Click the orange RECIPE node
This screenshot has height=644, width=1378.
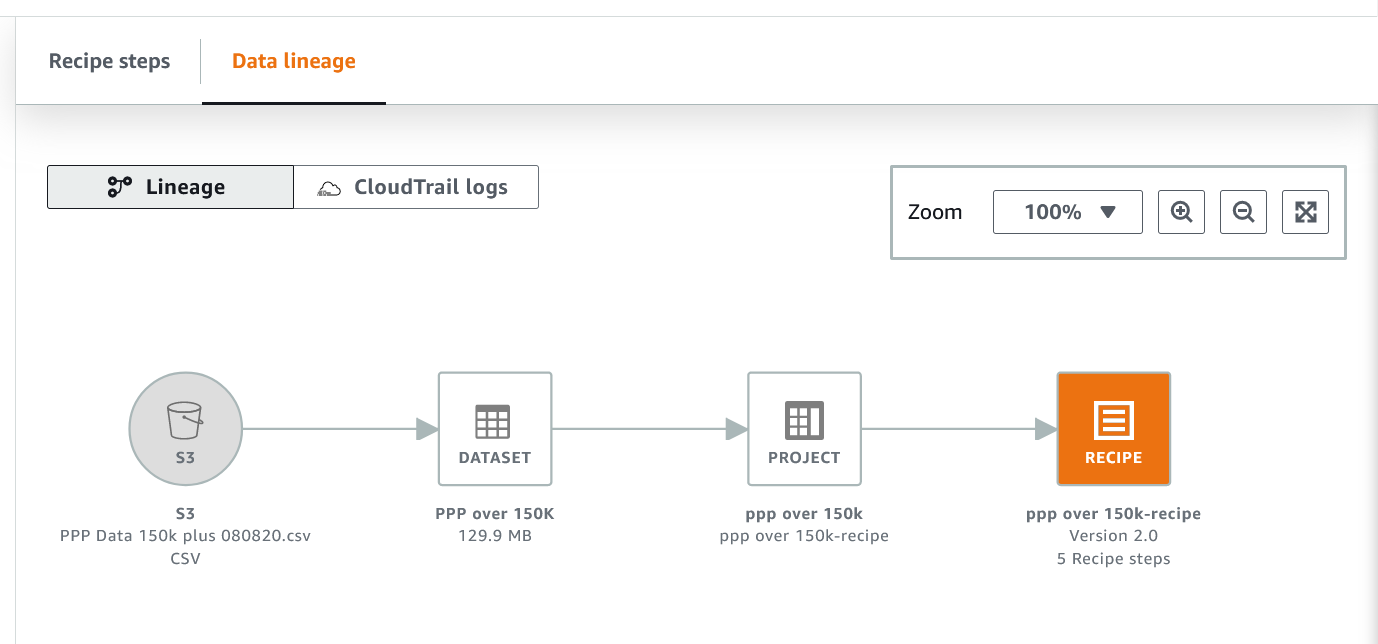click(x=1113, y=429)
